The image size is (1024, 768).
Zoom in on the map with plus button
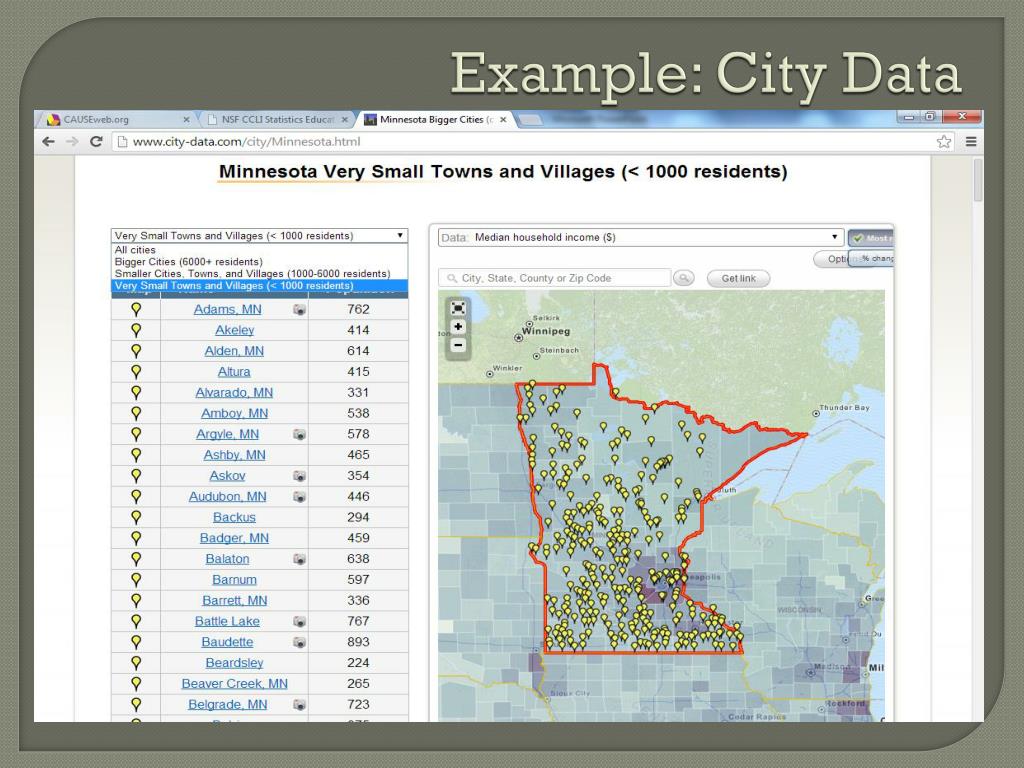(458, 327)
